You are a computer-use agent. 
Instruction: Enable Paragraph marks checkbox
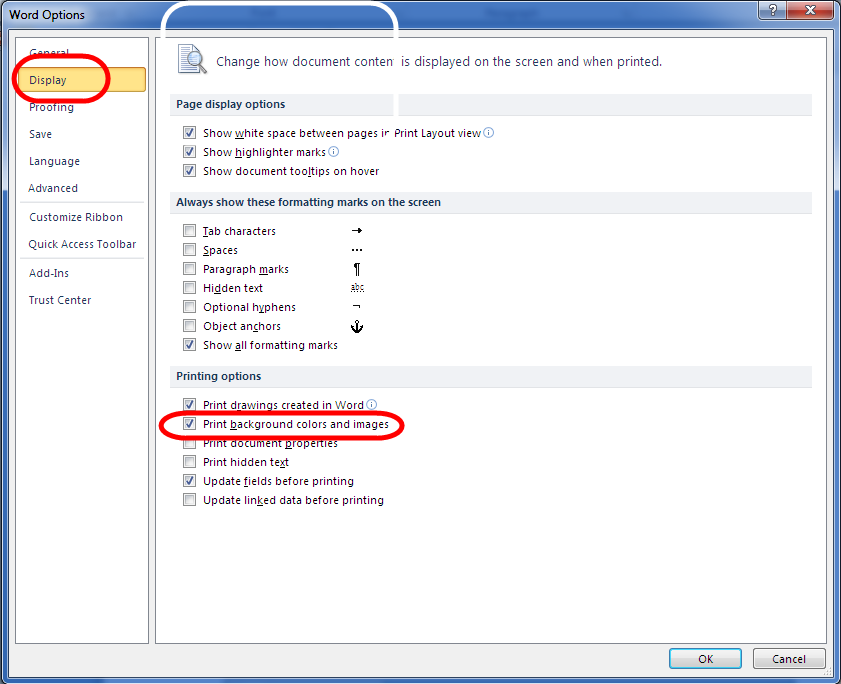pyautogui.click(x=189, y=269)
